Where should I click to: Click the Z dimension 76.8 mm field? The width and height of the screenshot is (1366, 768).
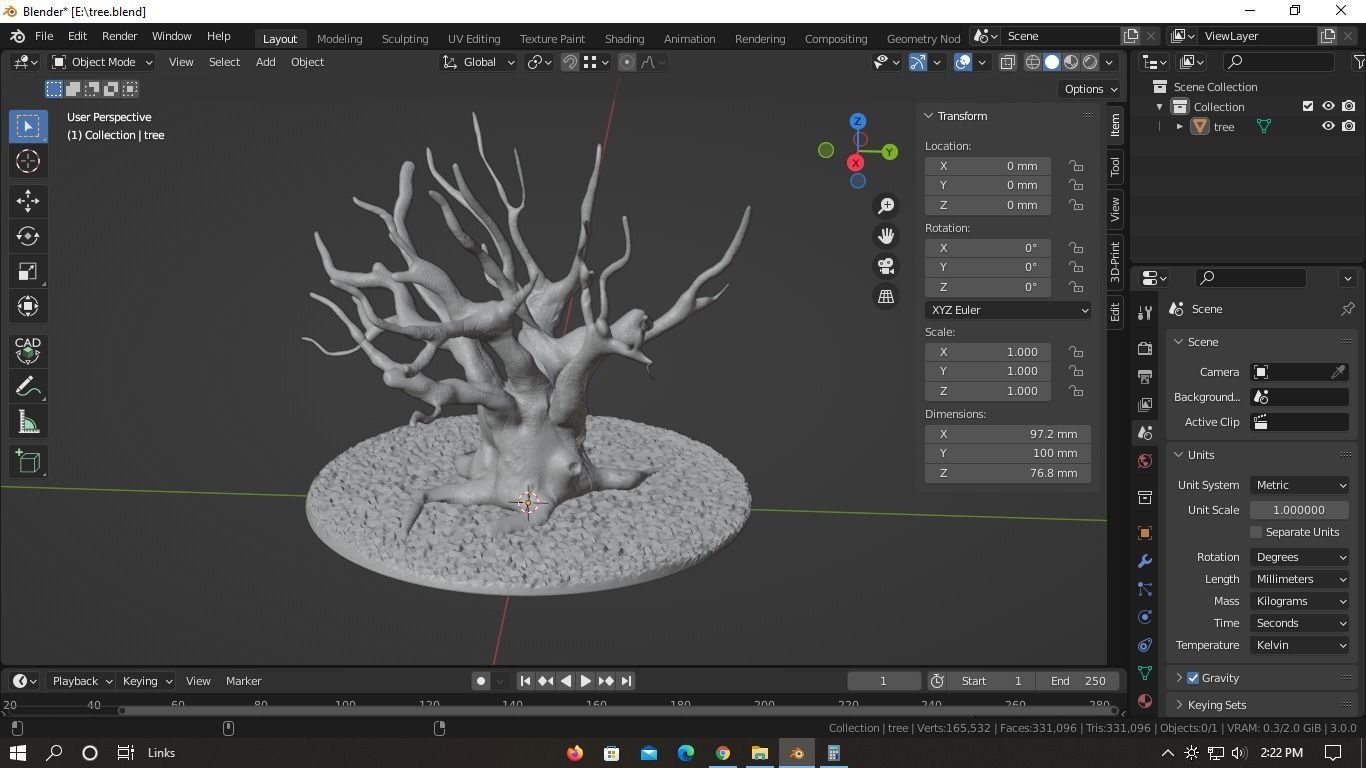coord(1008,473)
